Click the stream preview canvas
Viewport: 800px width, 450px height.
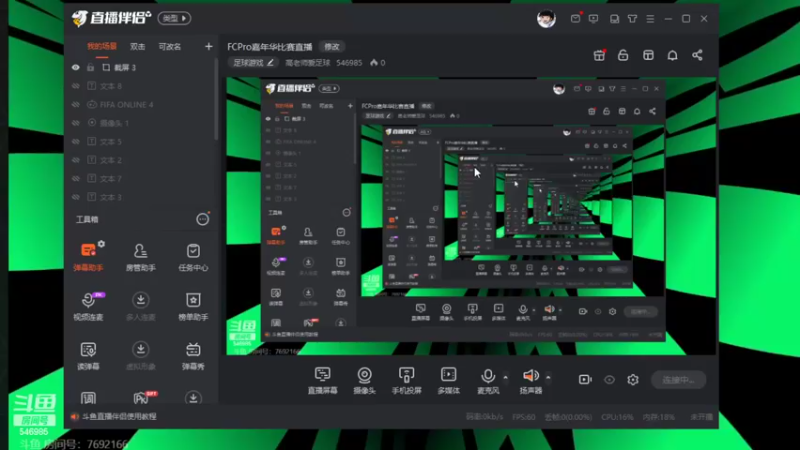point(471,216)
